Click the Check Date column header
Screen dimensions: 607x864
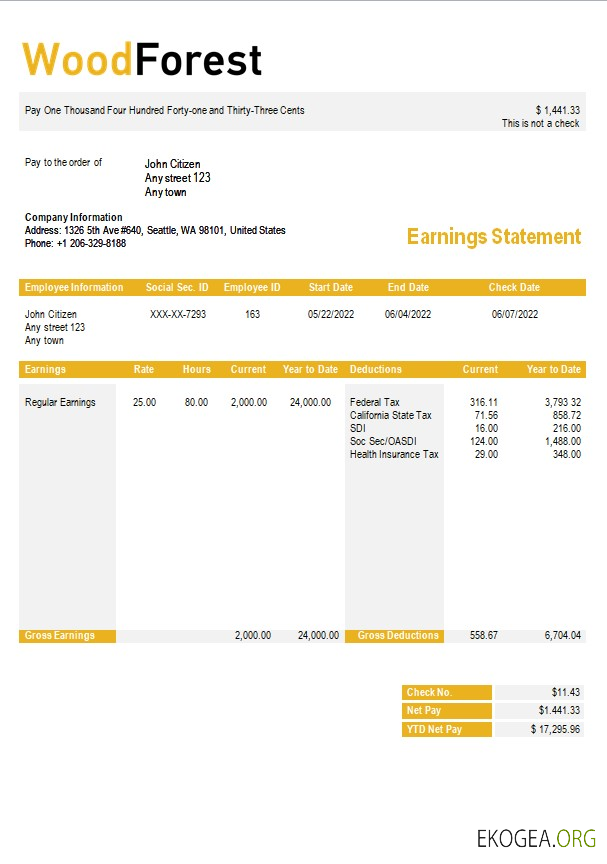(x=514, y=288)
